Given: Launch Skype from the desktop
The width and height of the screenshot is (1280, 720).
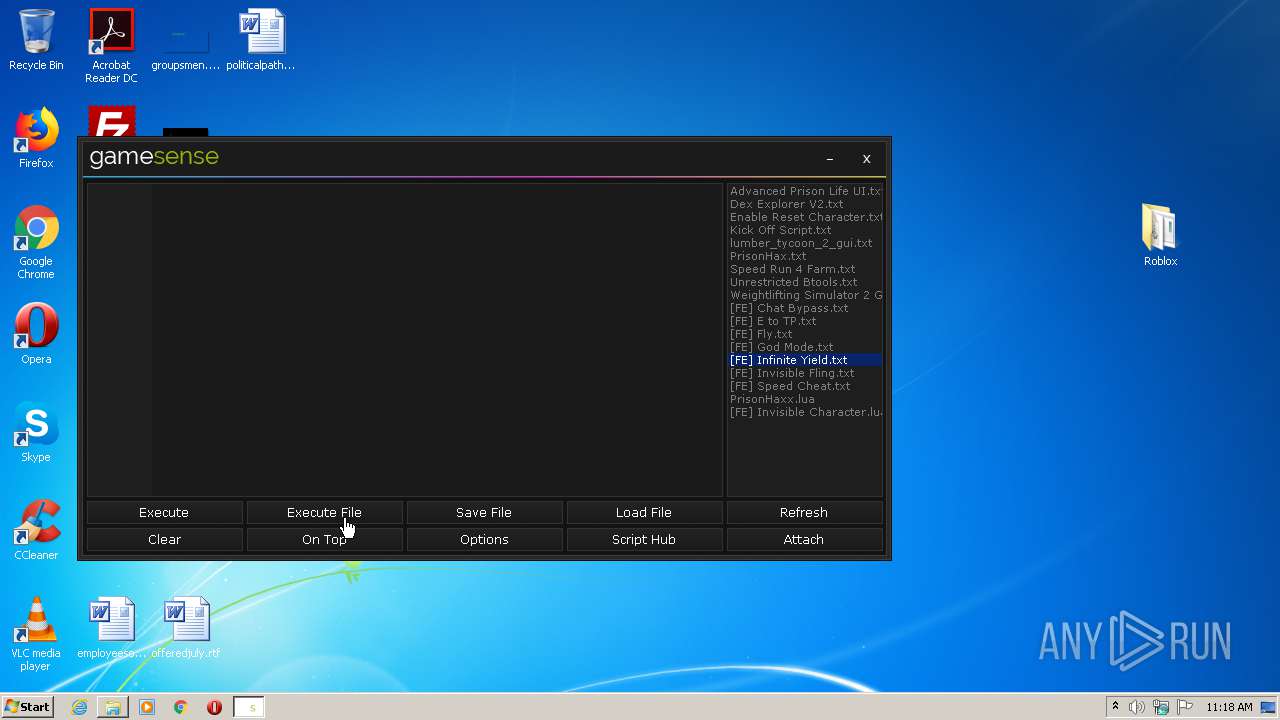Looking at the screenshot, I should pyautogui.click(x=36, y=432).
